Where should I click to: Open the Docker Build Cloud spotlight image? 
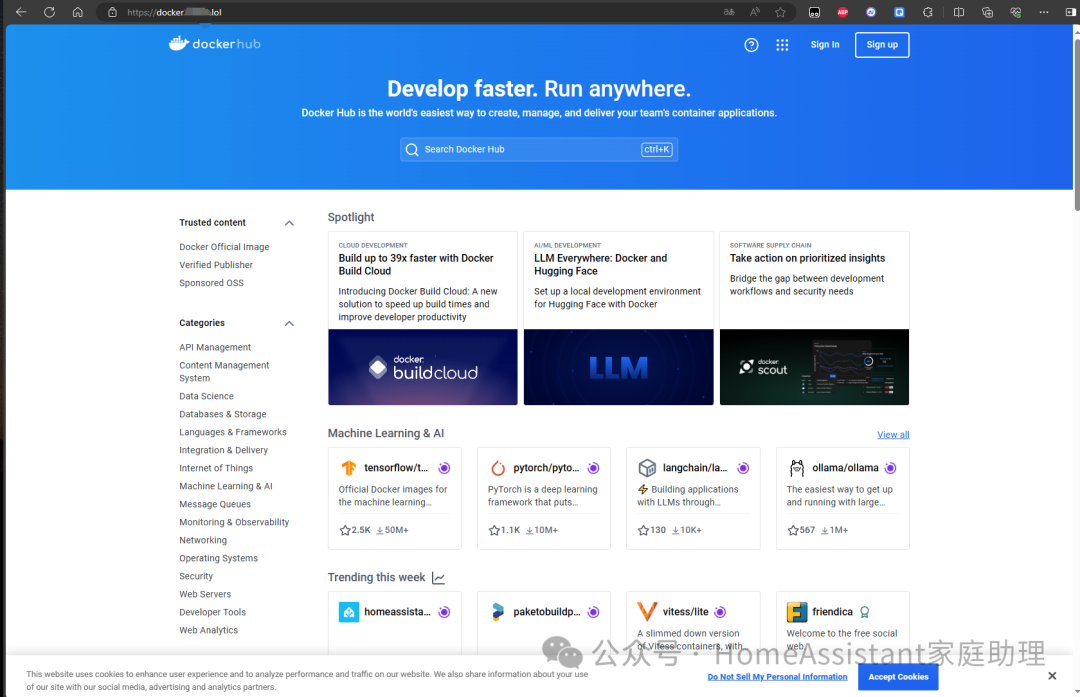pyautogui.click(x=422, y=367)
